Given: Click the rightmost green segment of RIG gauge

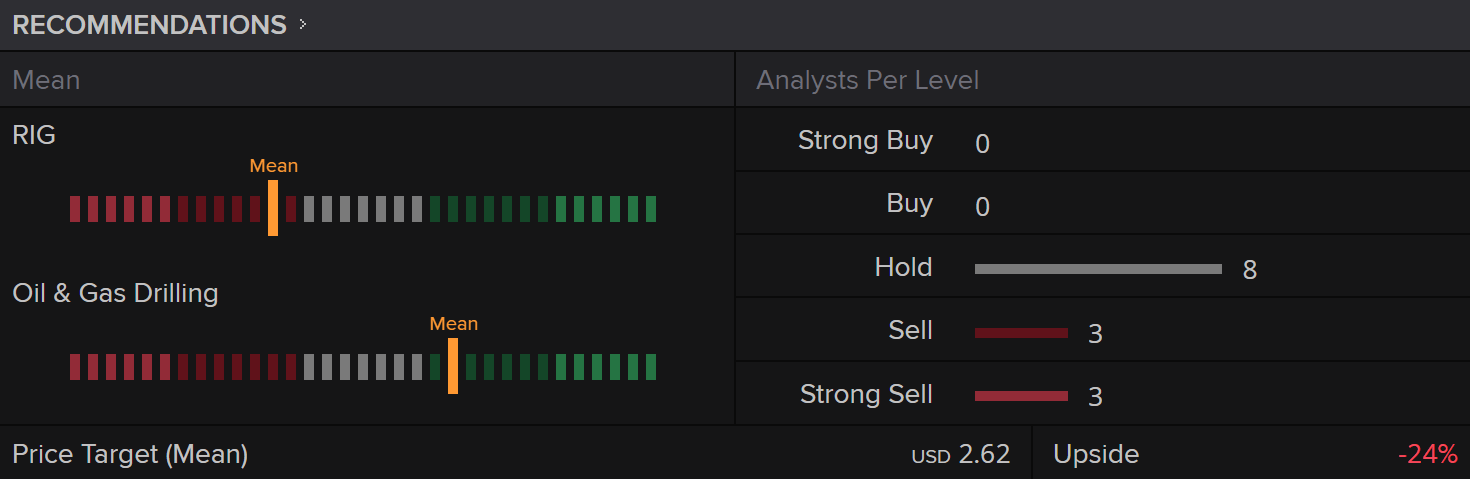Looking at the screenshot, I should [x=651, y=209].
